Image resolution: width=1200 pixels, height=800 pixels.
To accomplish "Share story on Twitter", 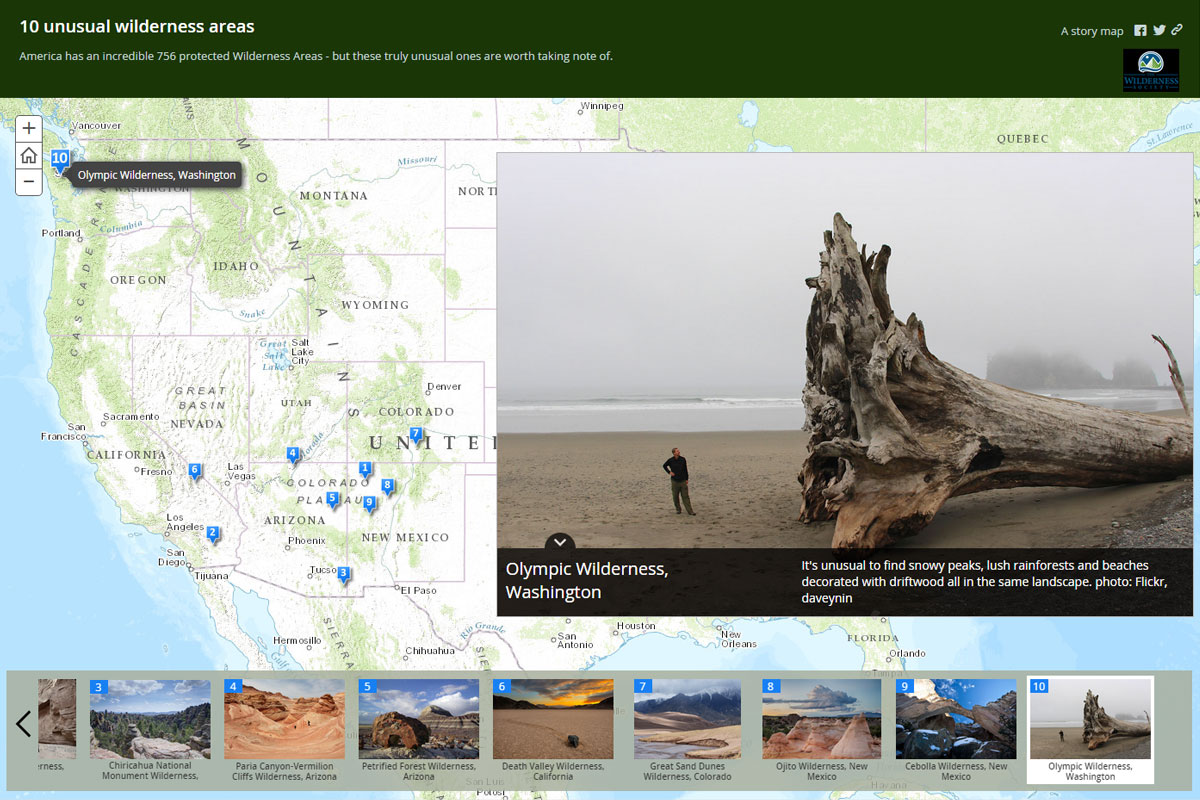I will (x=1159, y=31).
